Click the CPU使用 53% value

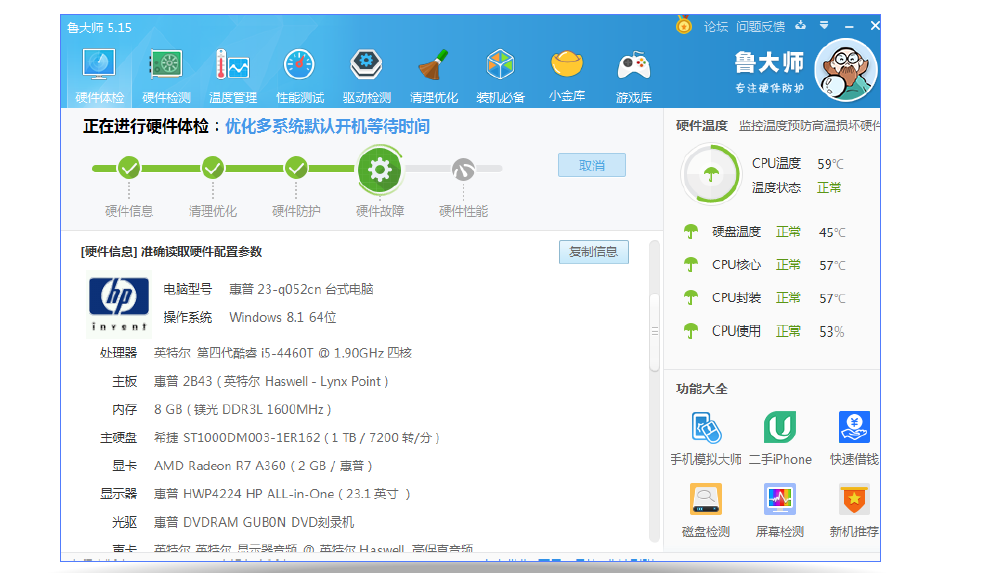(832, 332)
